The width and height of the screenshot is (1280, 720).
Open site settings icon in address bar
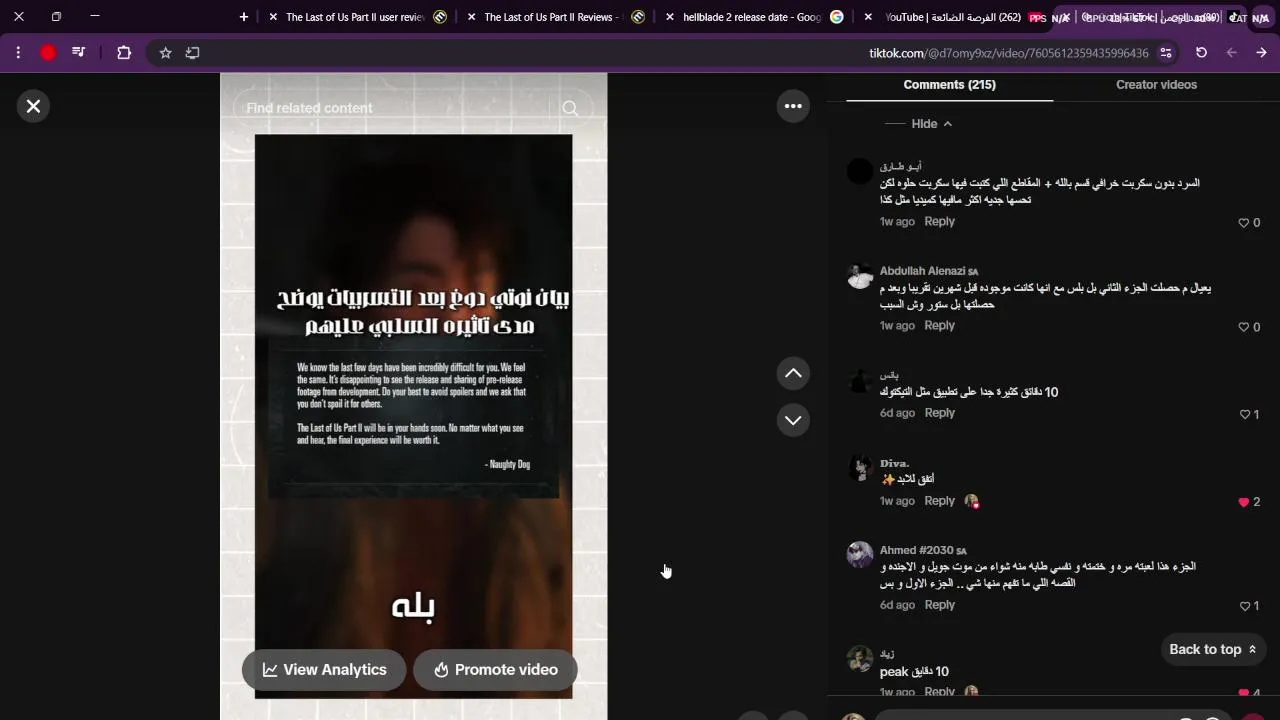[x=1166, y=53]
